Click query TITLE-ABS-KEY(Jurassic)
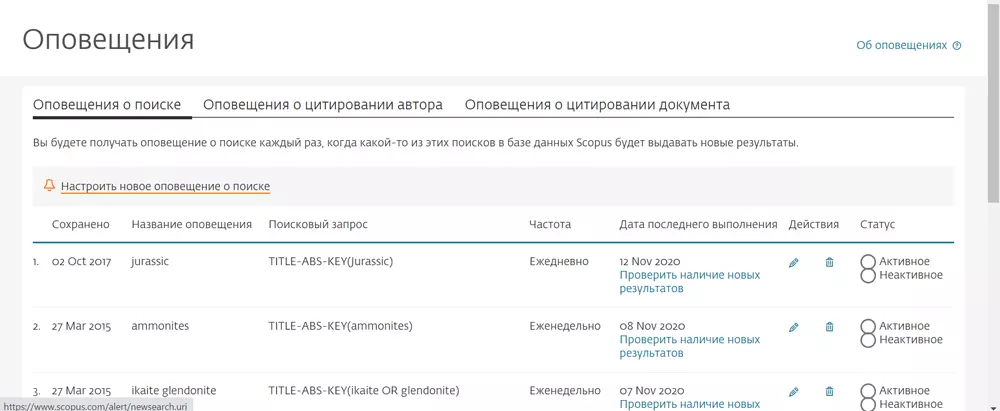Viewport: 1000px width, 411px height. (x=330, y=261)
